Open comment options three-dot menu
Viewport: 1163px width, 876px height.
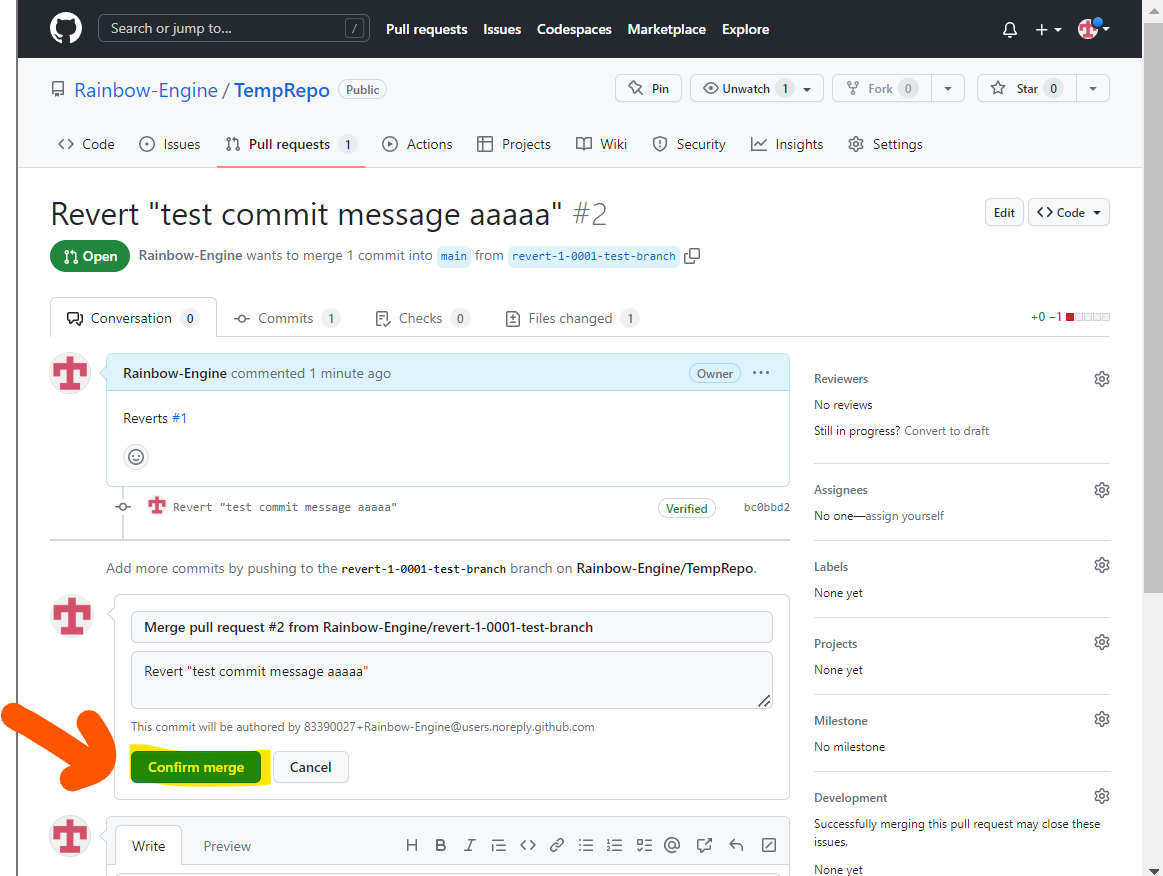761,373
